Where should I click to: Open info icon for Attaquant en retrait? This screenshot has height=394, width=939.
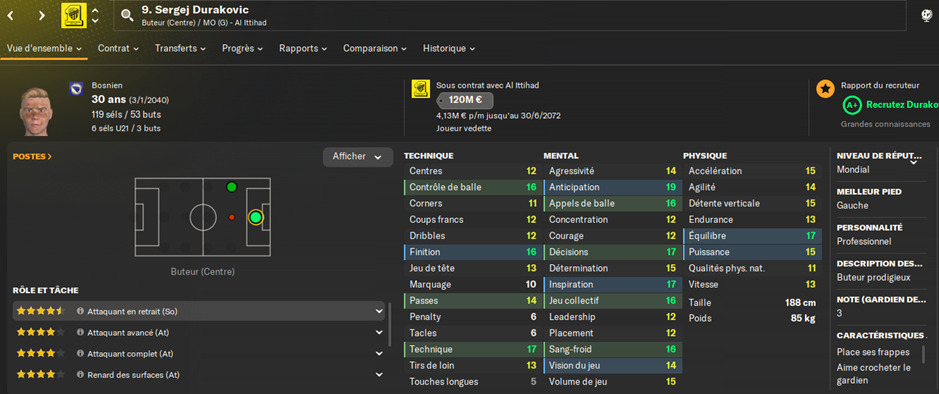tap(80, 311)
